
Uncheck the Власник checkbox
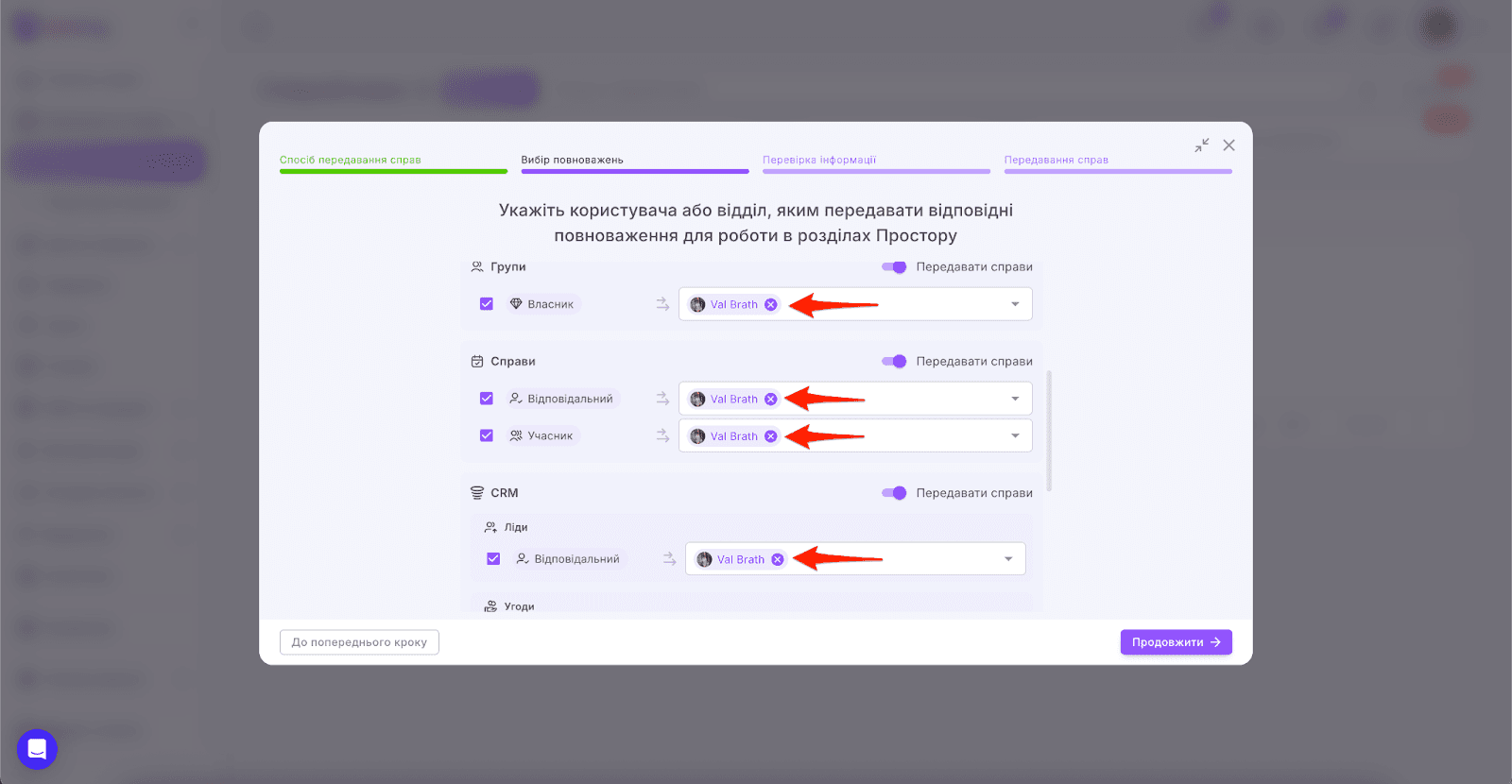pos(487,304)
